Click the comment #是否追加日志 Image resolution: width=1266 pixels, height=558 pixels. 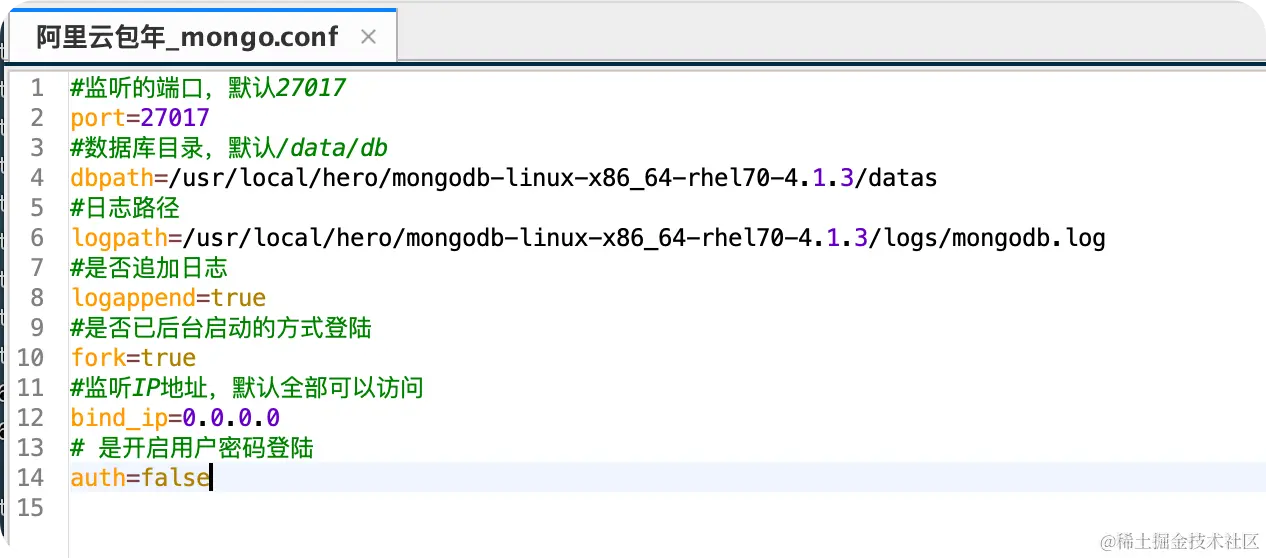[149, 268]
